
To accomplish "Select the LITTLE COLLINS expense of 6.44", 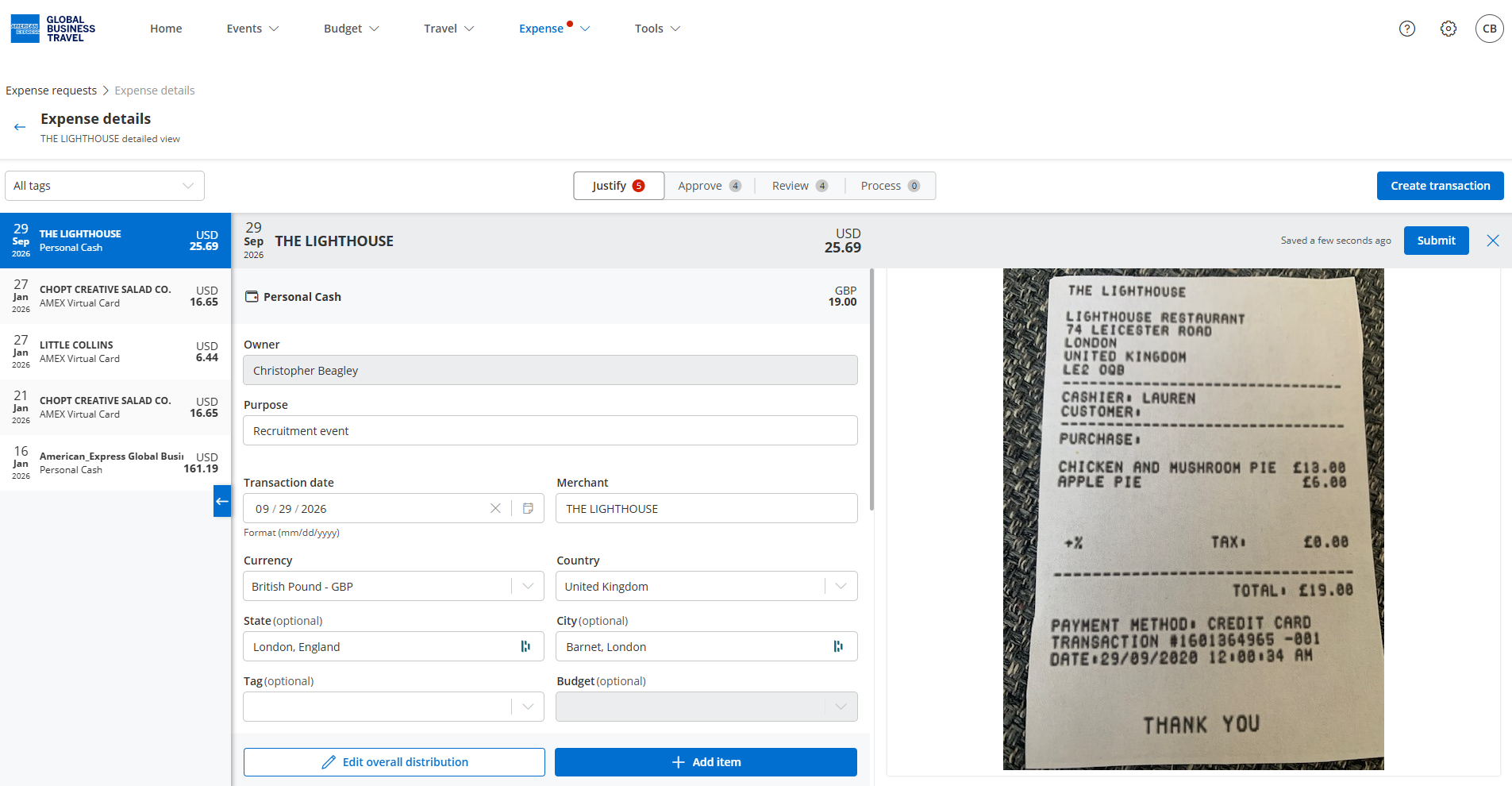I will 116,352.
